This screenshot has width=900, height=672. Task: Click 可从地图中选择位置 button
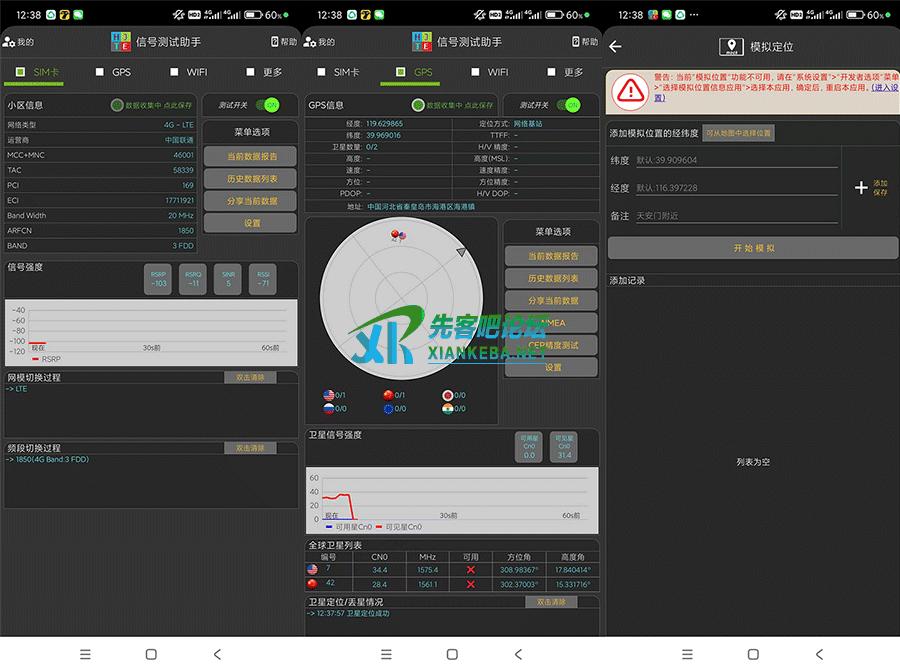738,132
